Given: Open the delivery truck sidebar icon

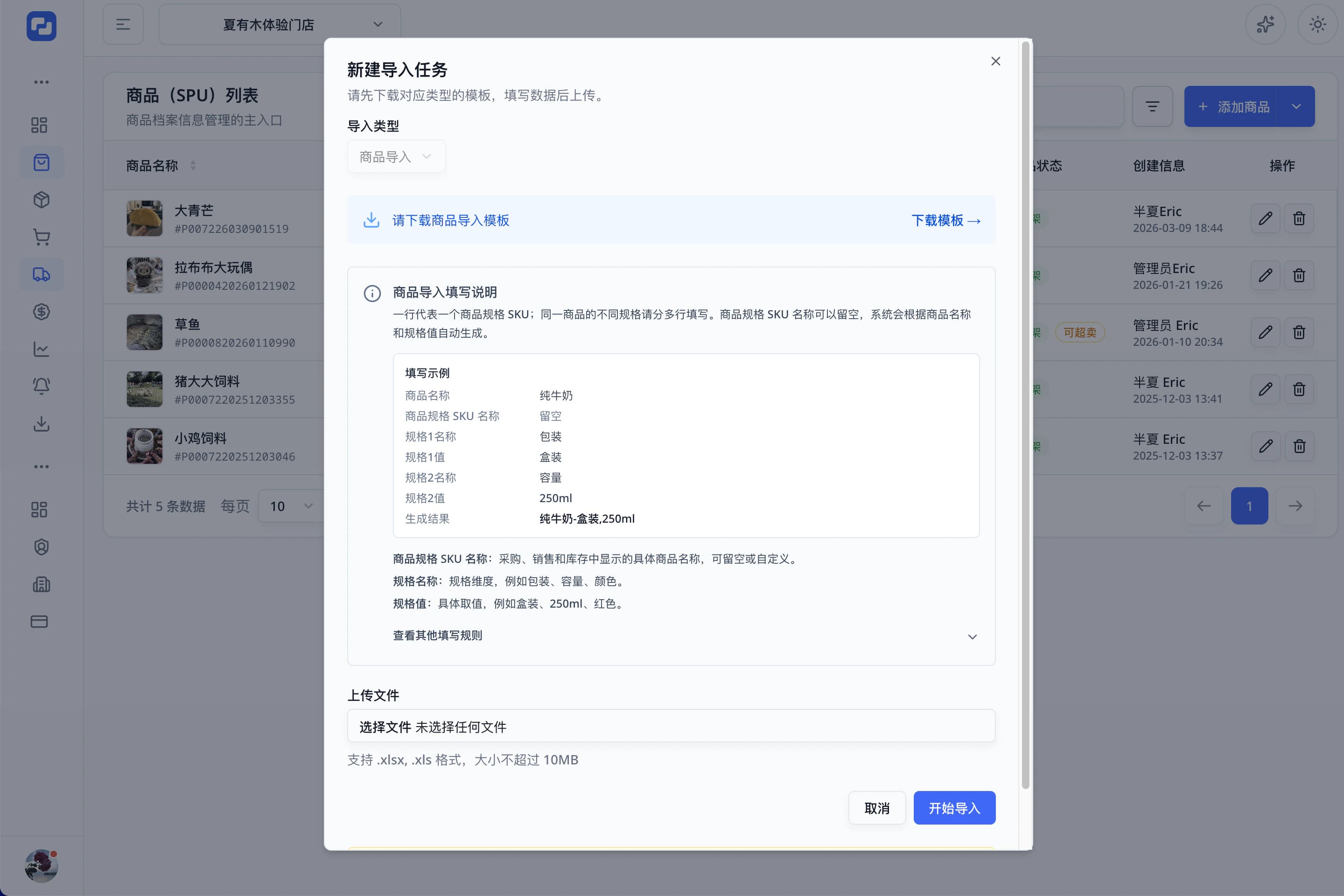Looking at the screenshot, I should pos(41,274).
